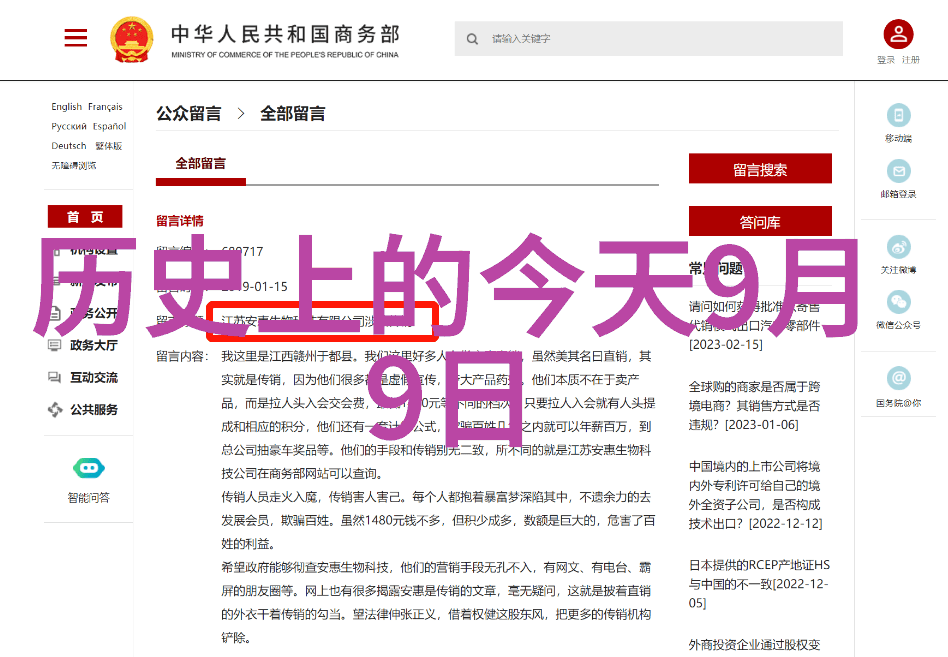
Task: Click the 留言搜索 button
Action: click(x=760, y=169)
